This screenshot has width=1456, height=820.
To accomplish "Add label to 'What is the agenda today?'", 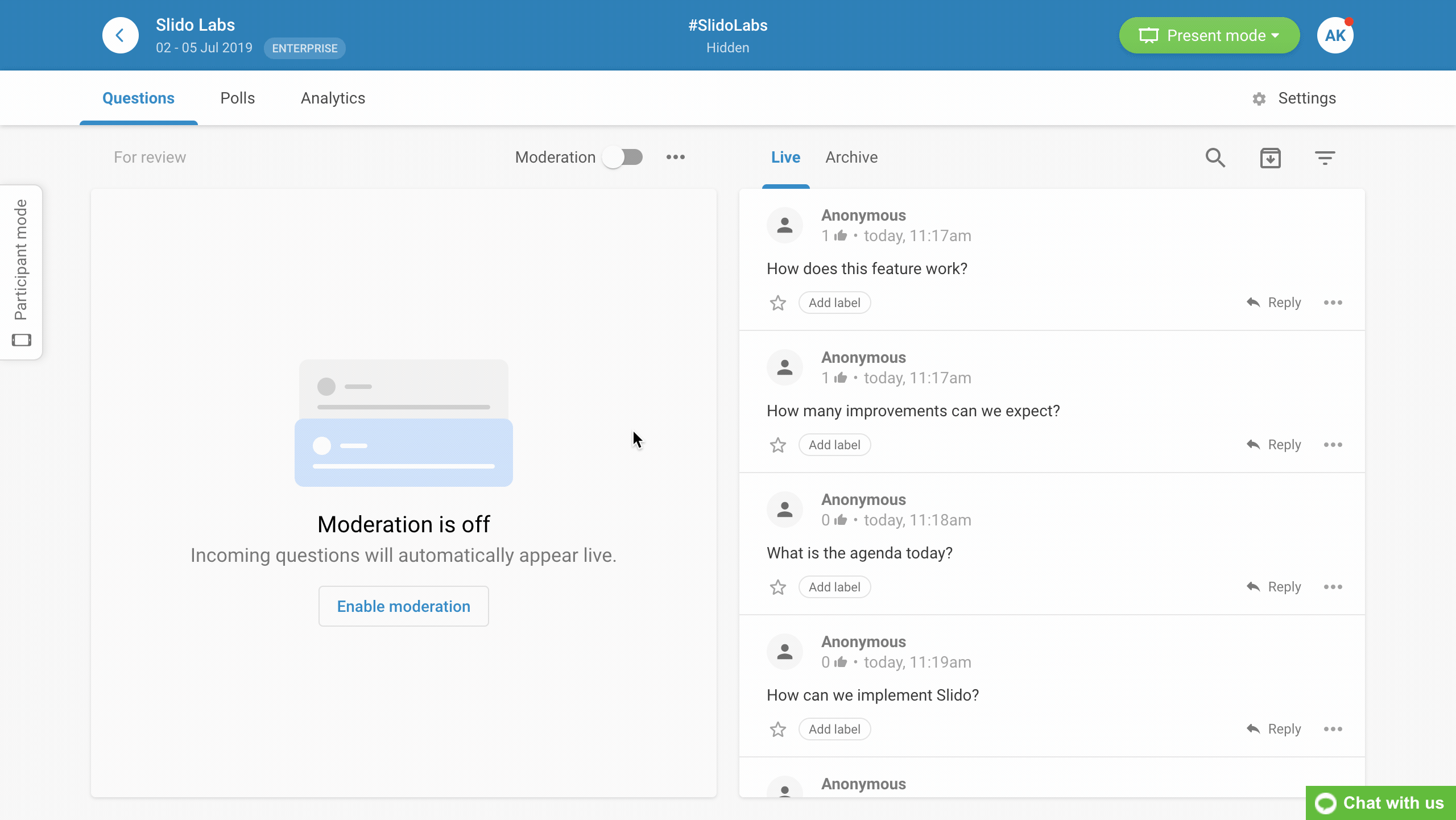I will click(834, 587).
